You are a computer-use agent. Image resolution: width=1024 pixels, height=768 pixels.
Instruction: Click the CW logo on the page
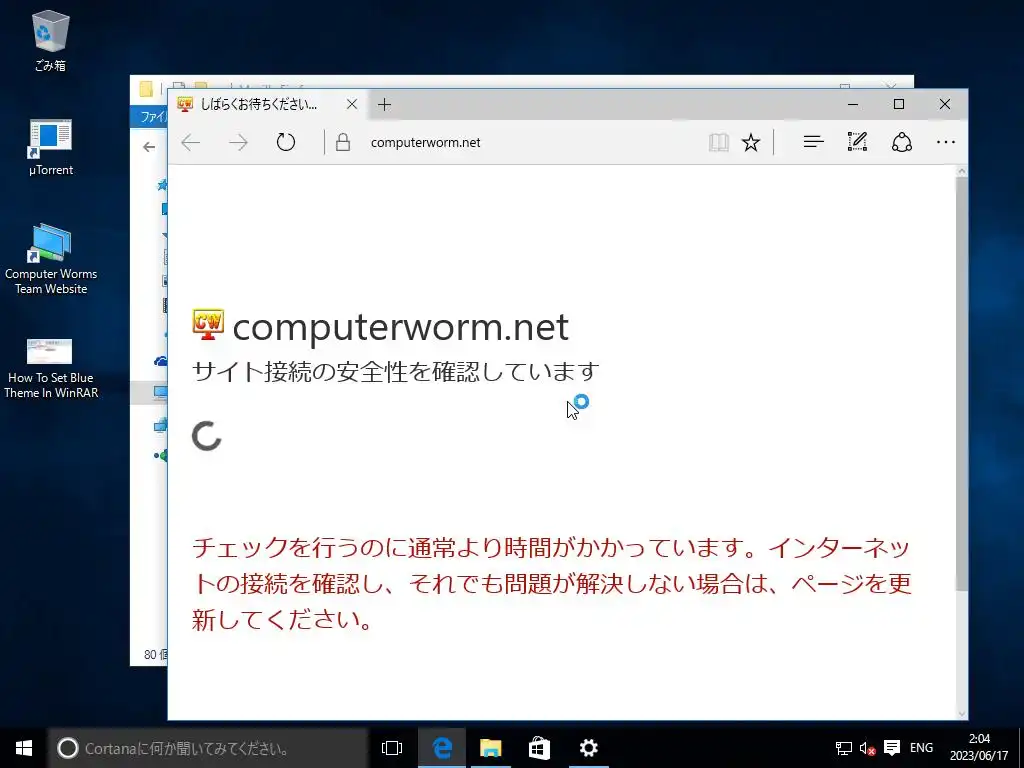click(x=208, y=324)
